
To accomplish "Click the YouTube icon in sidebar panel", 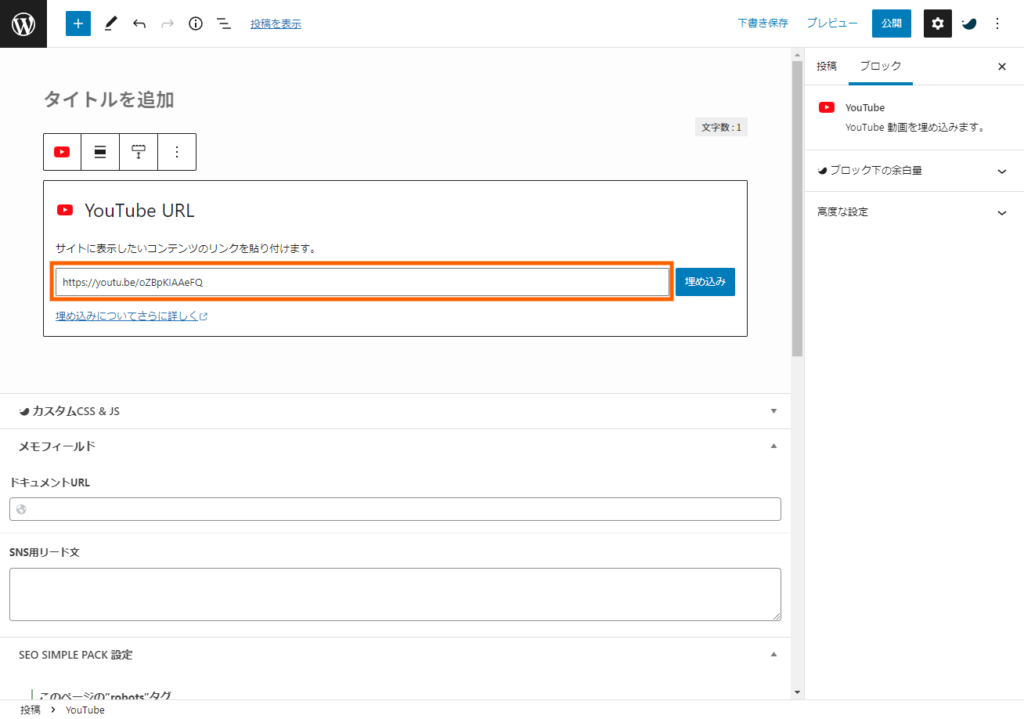I will (826, 108).
